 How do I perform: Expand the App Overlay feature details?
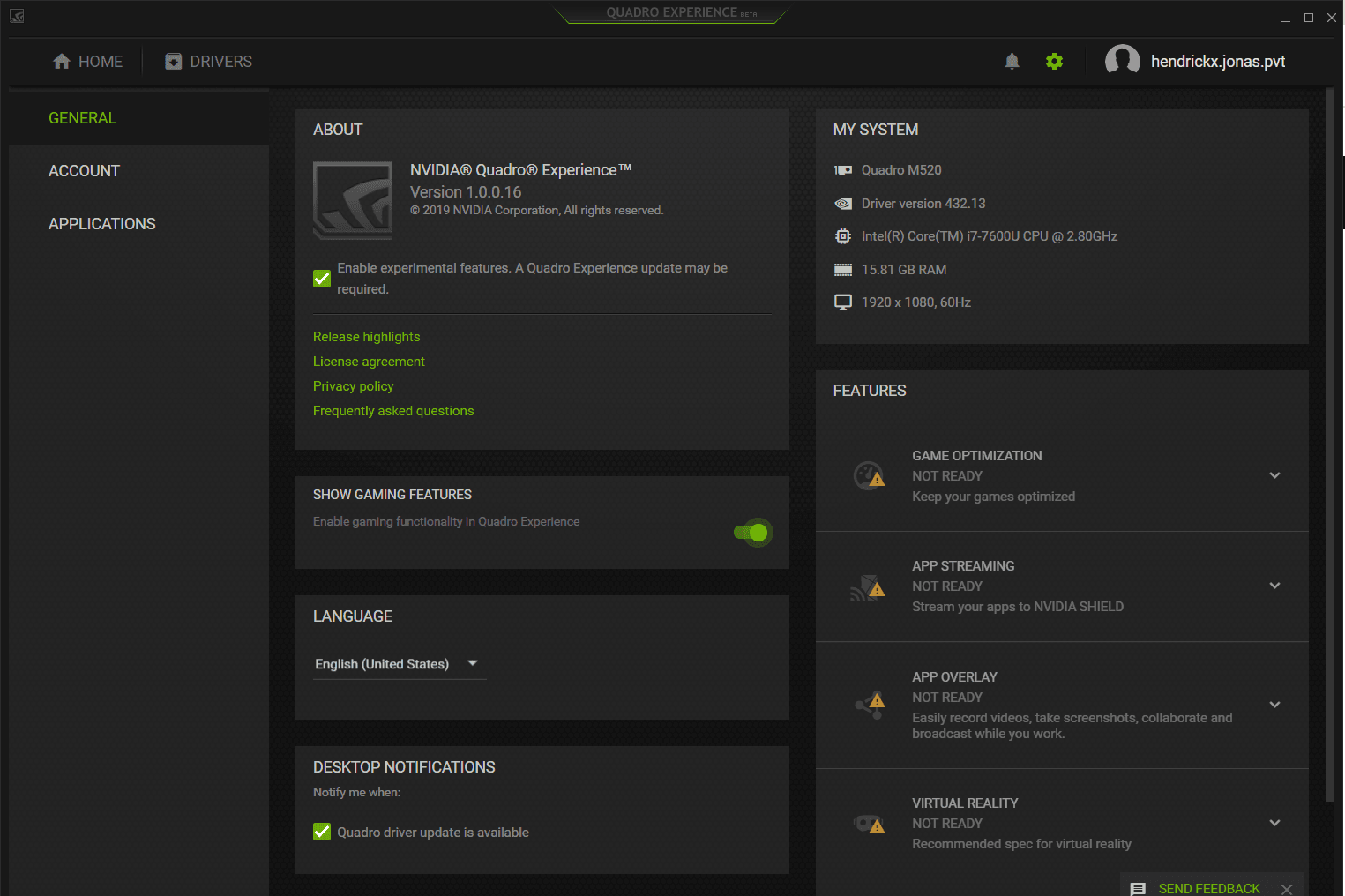tap(1274, 705)
